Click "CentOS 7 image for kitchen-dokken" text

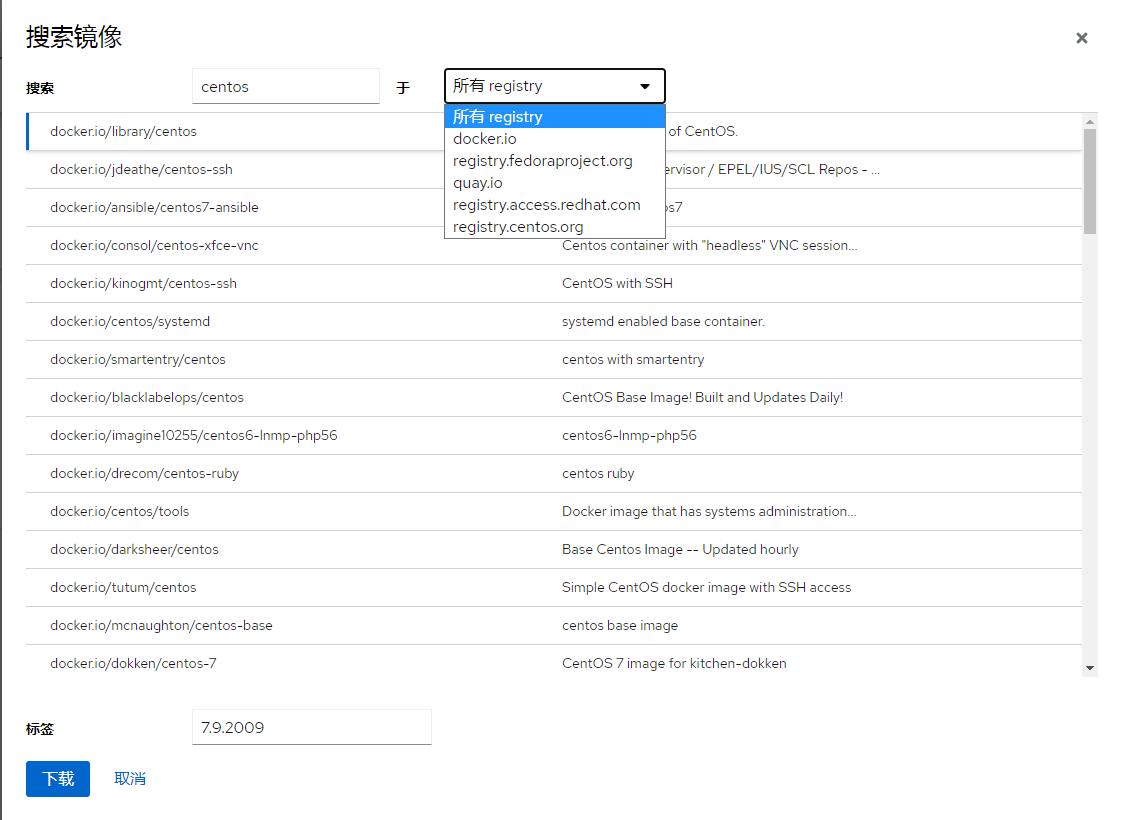pos(674,663)
